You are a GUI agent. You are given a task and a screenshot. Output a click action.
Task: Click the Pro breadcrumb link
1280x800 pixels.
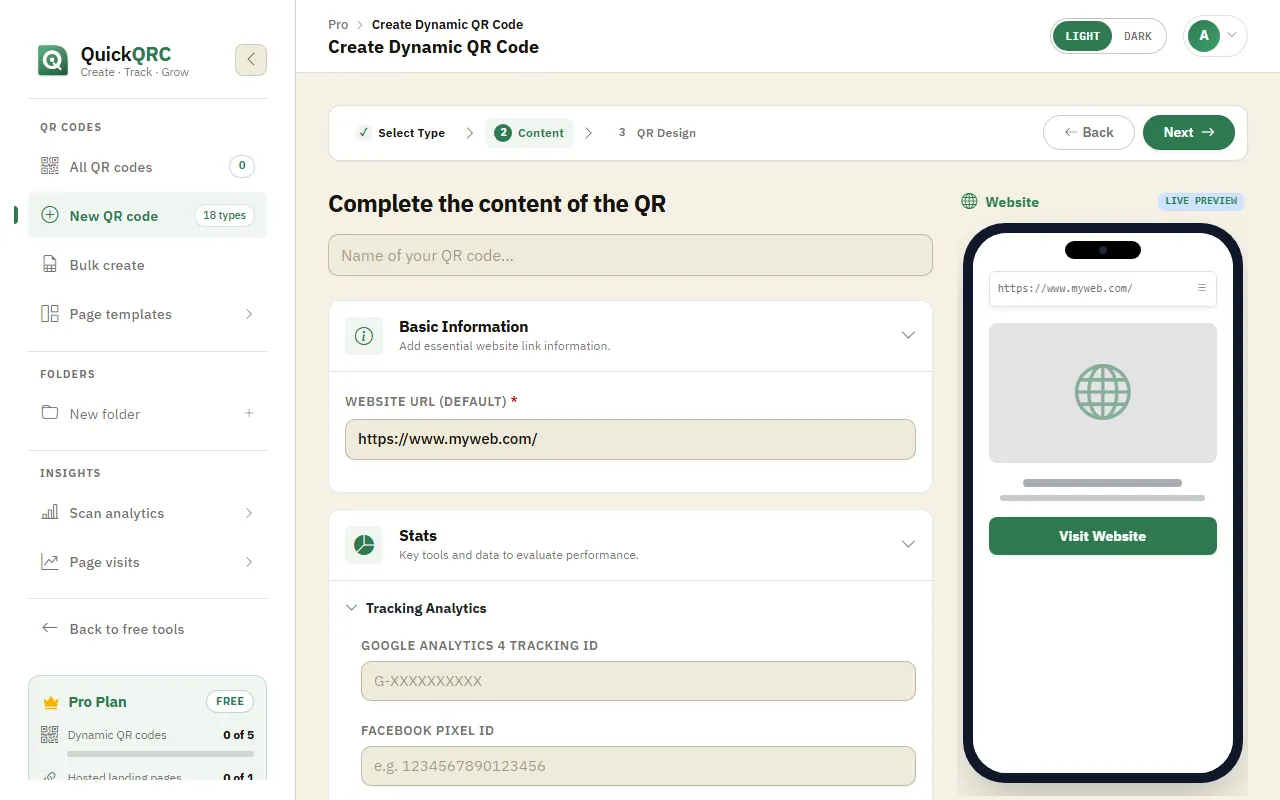(x=338, y=24)
